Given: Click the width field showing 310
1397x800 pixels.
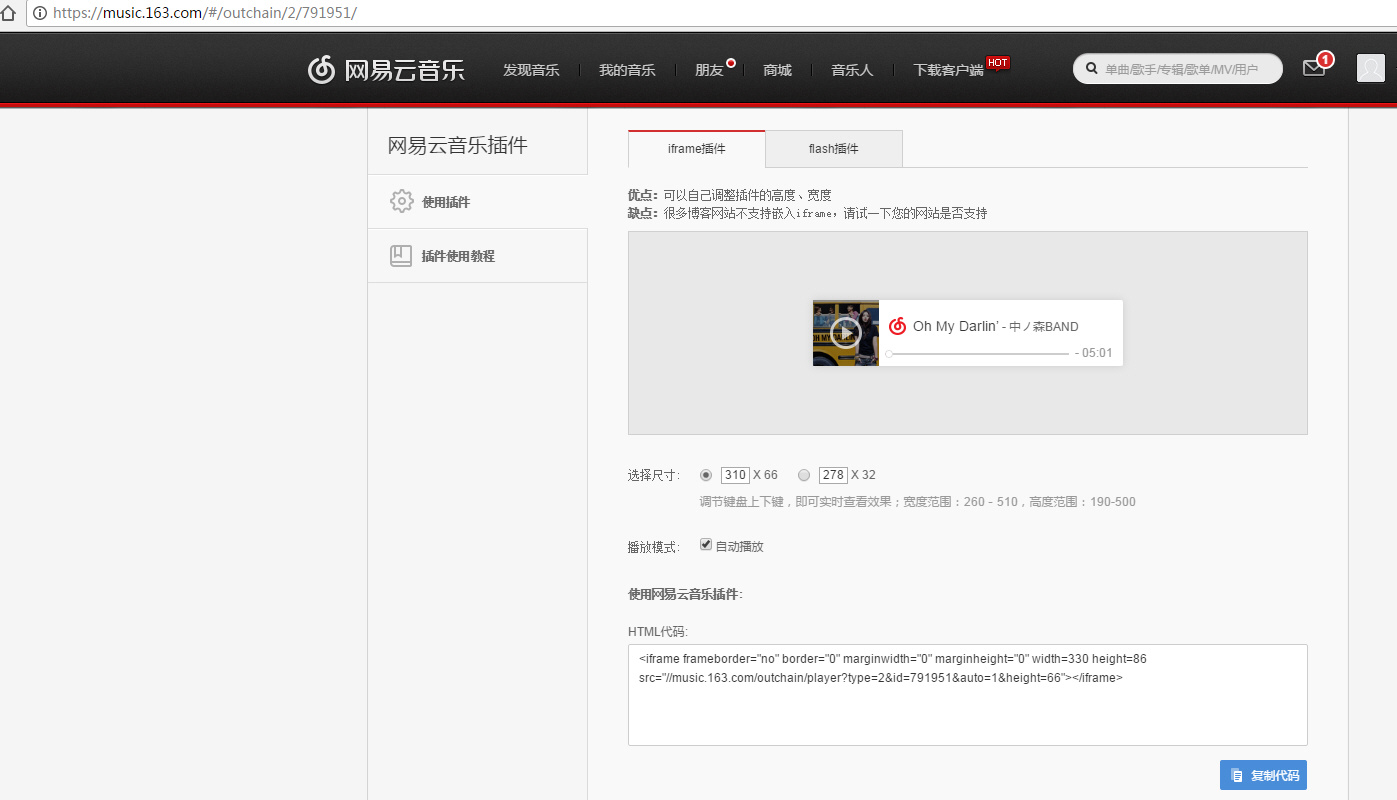Looking at the screenshot, I should click(735, 475).
